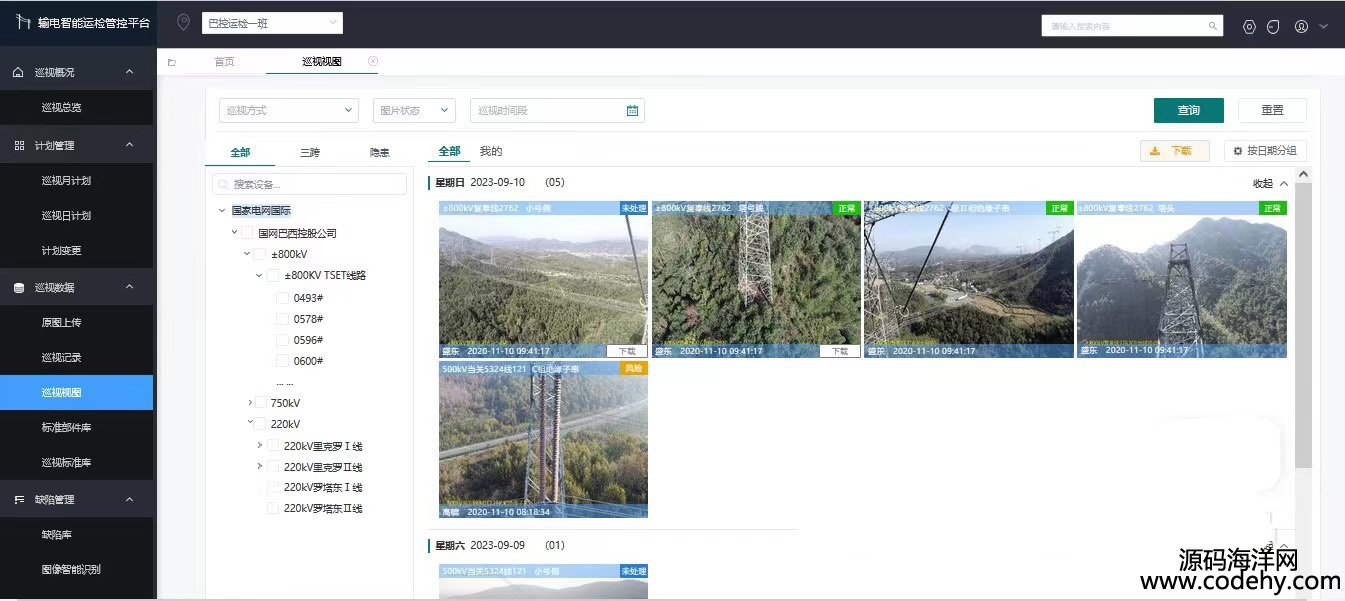Open 原图上传 in sidebar
This screenshot has height=601, width=1345.
61,323
